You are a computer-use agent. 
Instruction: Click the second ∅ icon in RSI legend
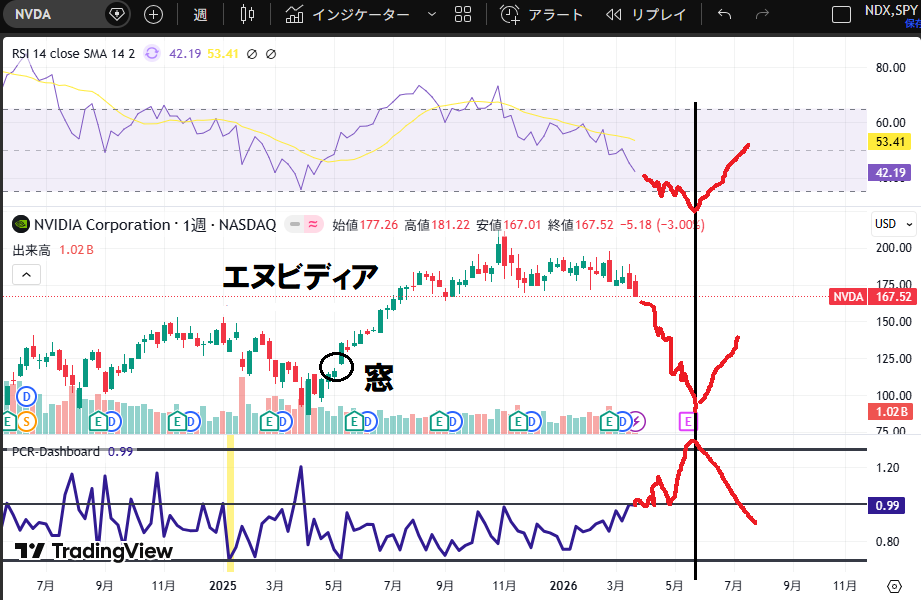(x=271, y=54)
